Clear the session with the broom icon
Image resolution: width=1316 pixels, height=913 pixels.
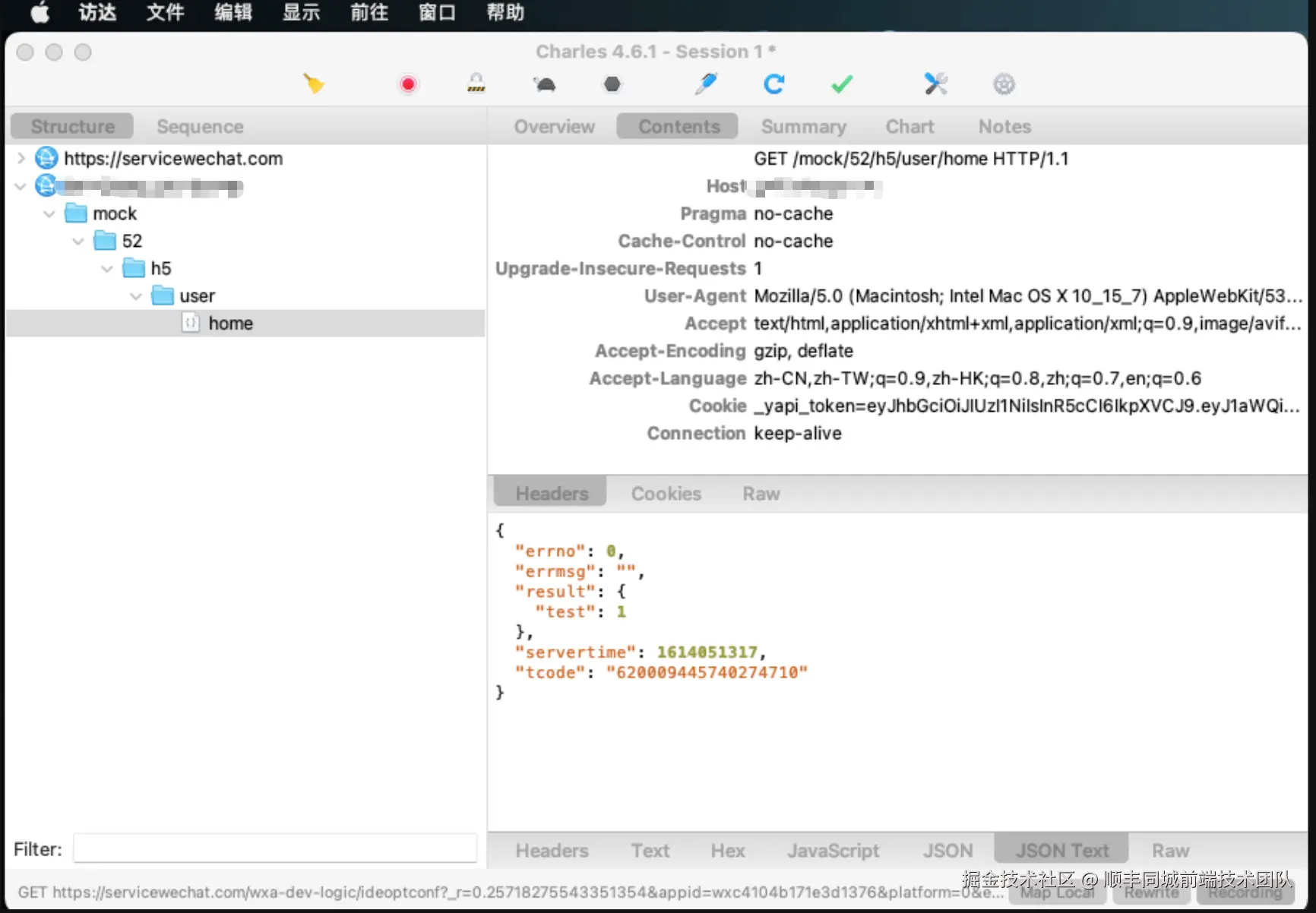coord(314,84)
